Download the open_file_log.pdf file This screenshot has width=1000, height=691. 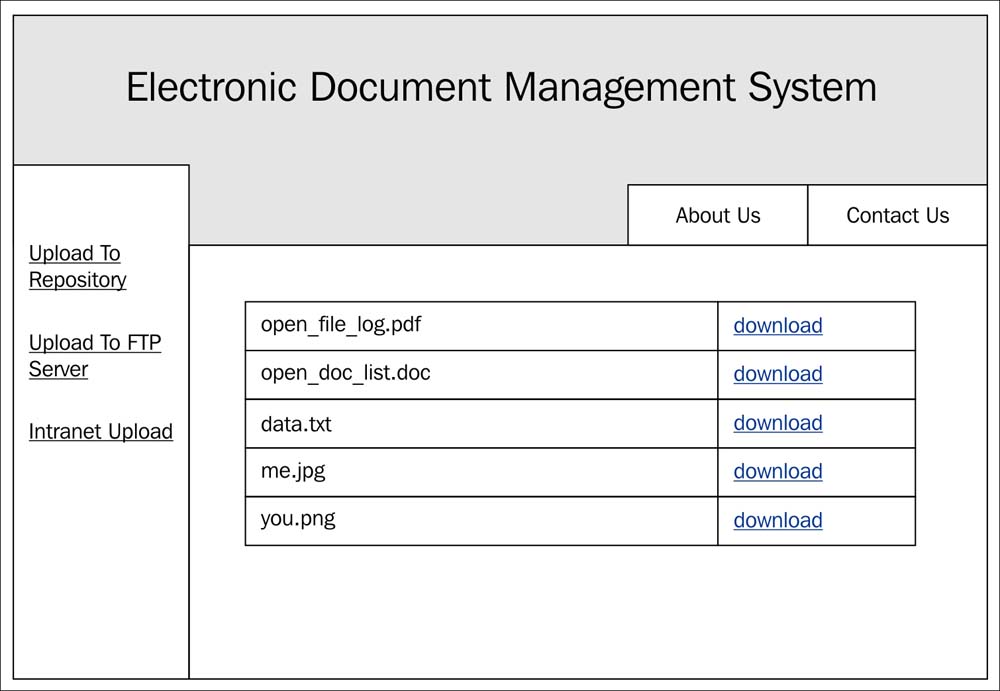(x=778, y=326)
